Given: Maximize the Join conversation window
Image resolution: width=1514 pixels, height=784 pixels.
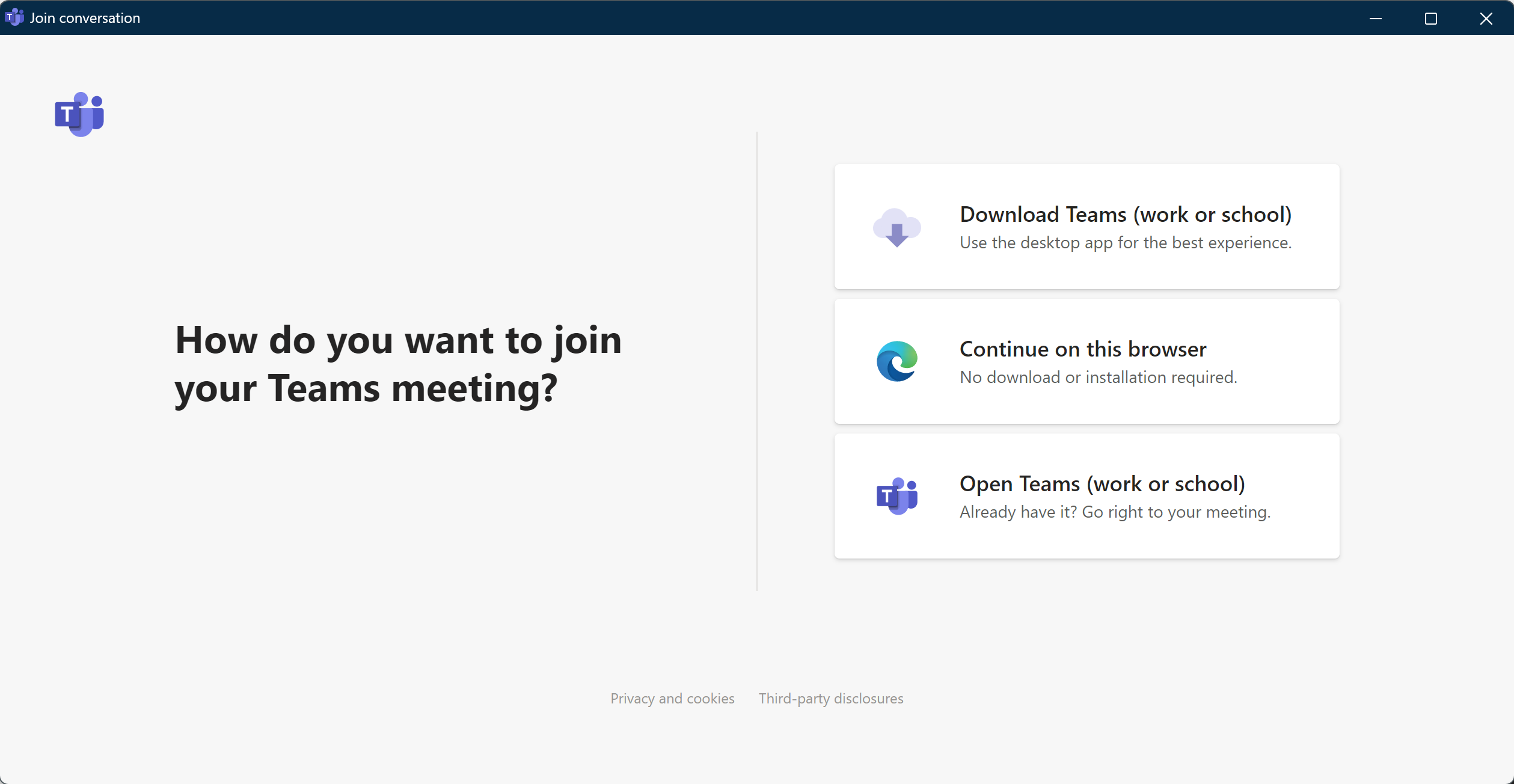Looking at the screenshot, I should pos(1431,18).
